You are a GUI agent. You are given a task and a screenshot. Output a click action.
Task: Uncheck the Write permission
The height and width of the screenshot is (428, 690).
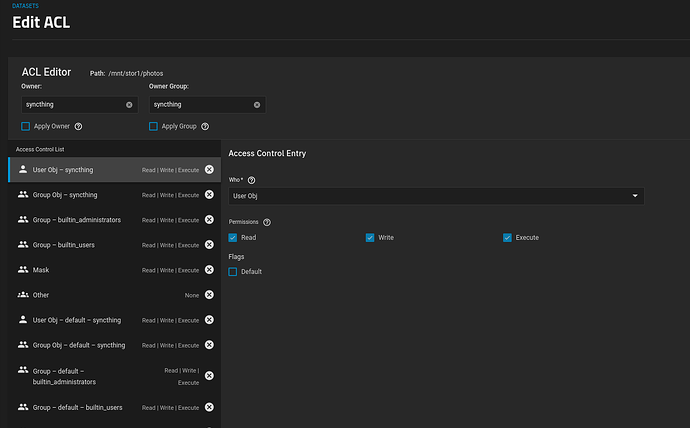pyautogui.click(x=370, y=238)
